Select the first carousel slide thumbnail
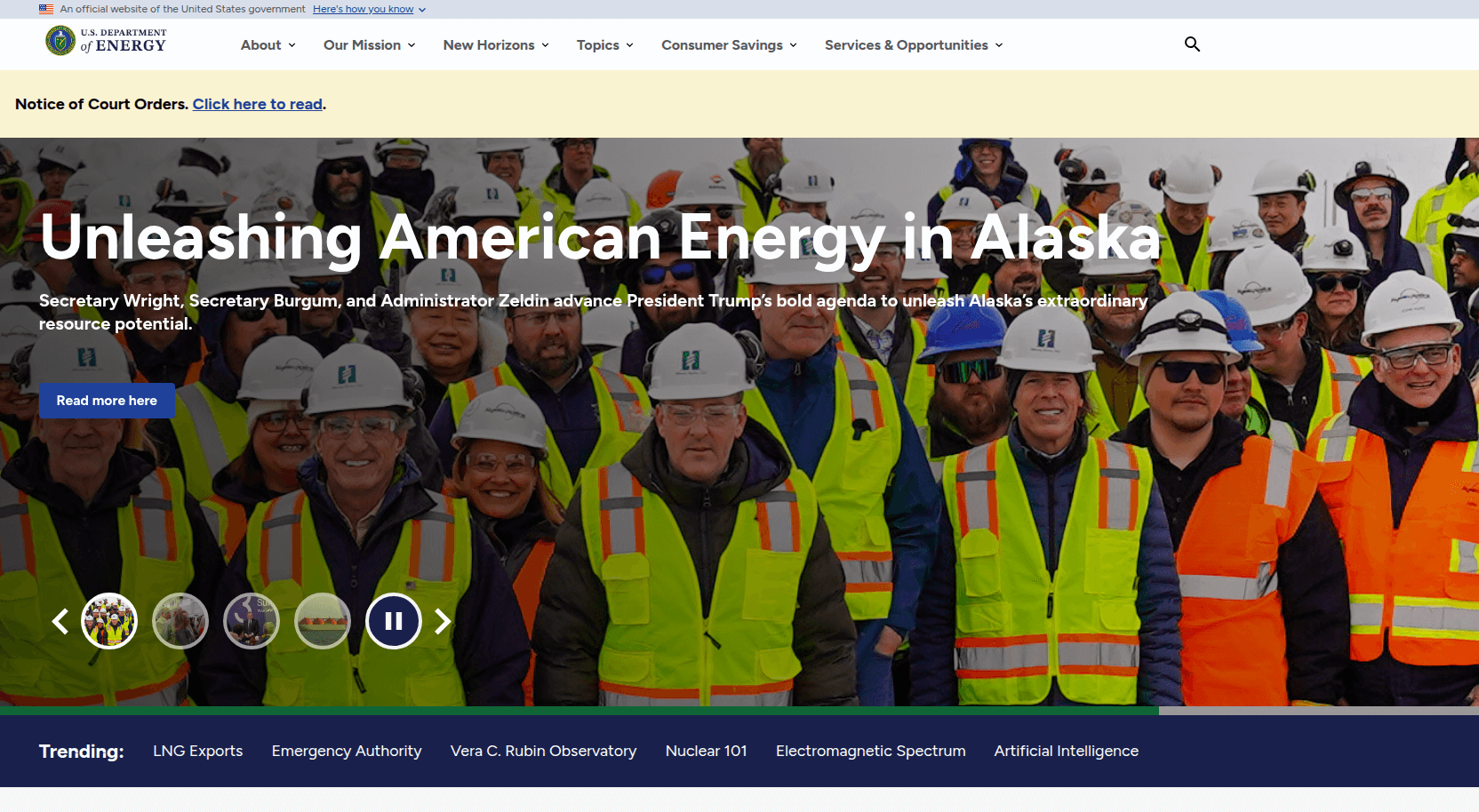Image resolution: width=1479 pixels, height=812 pixels. [109, 621]
